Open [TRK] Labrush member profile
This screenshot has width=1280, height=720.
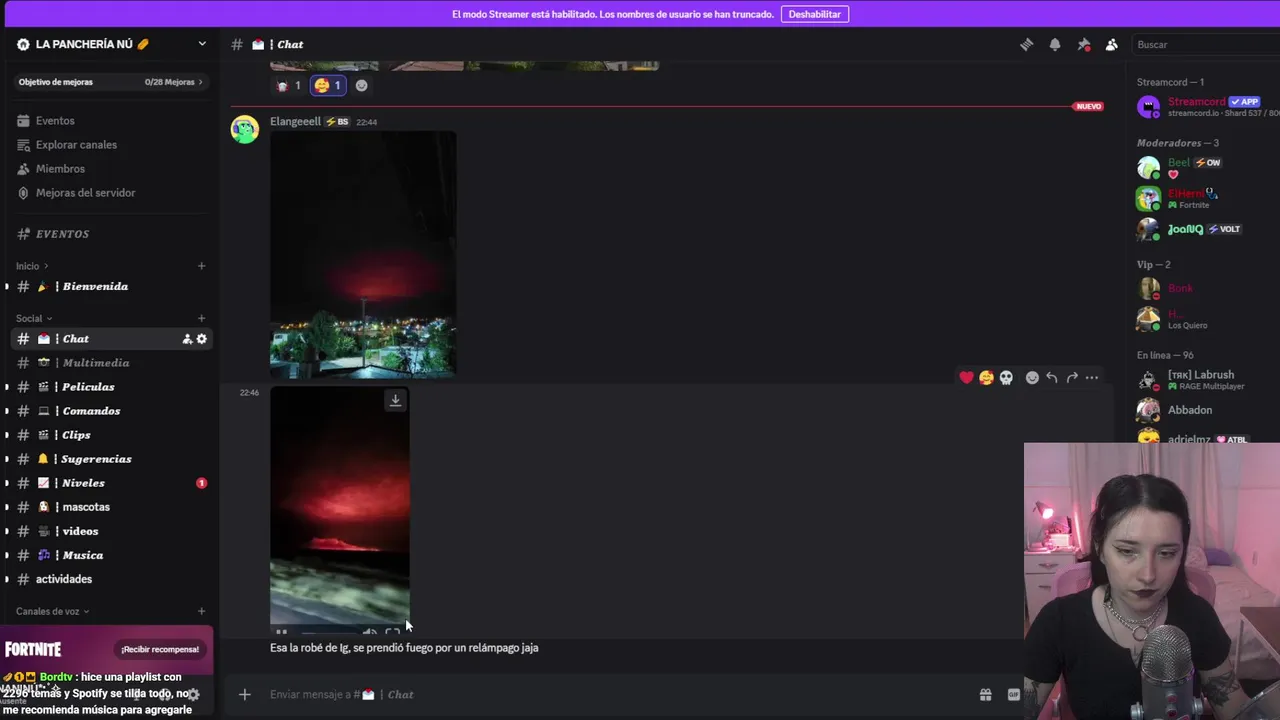pyautogui.click(x=1206, y=380)
